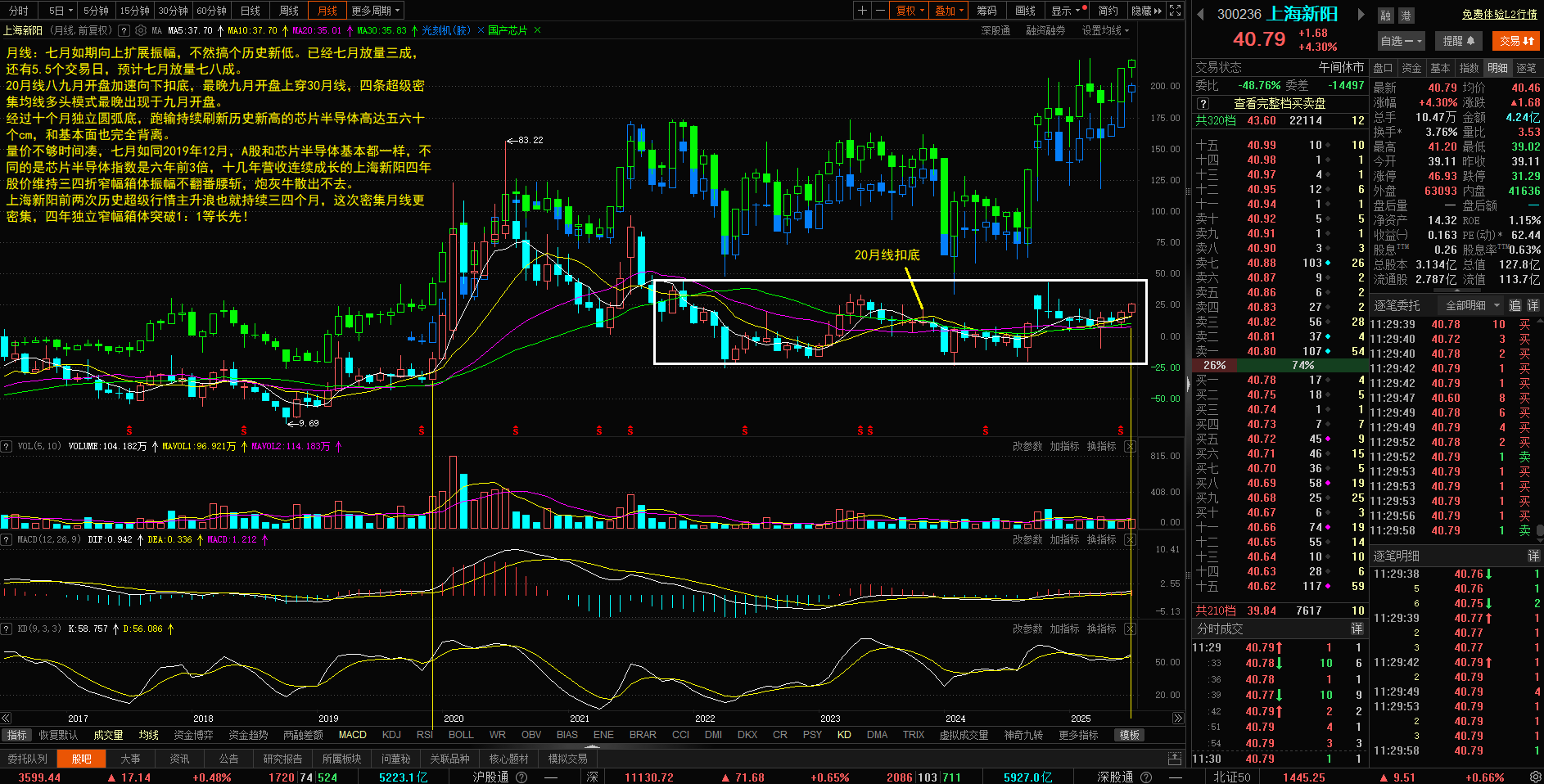Click the help icon of MACD panel
1544x784 pixels.
pos(7,539)
